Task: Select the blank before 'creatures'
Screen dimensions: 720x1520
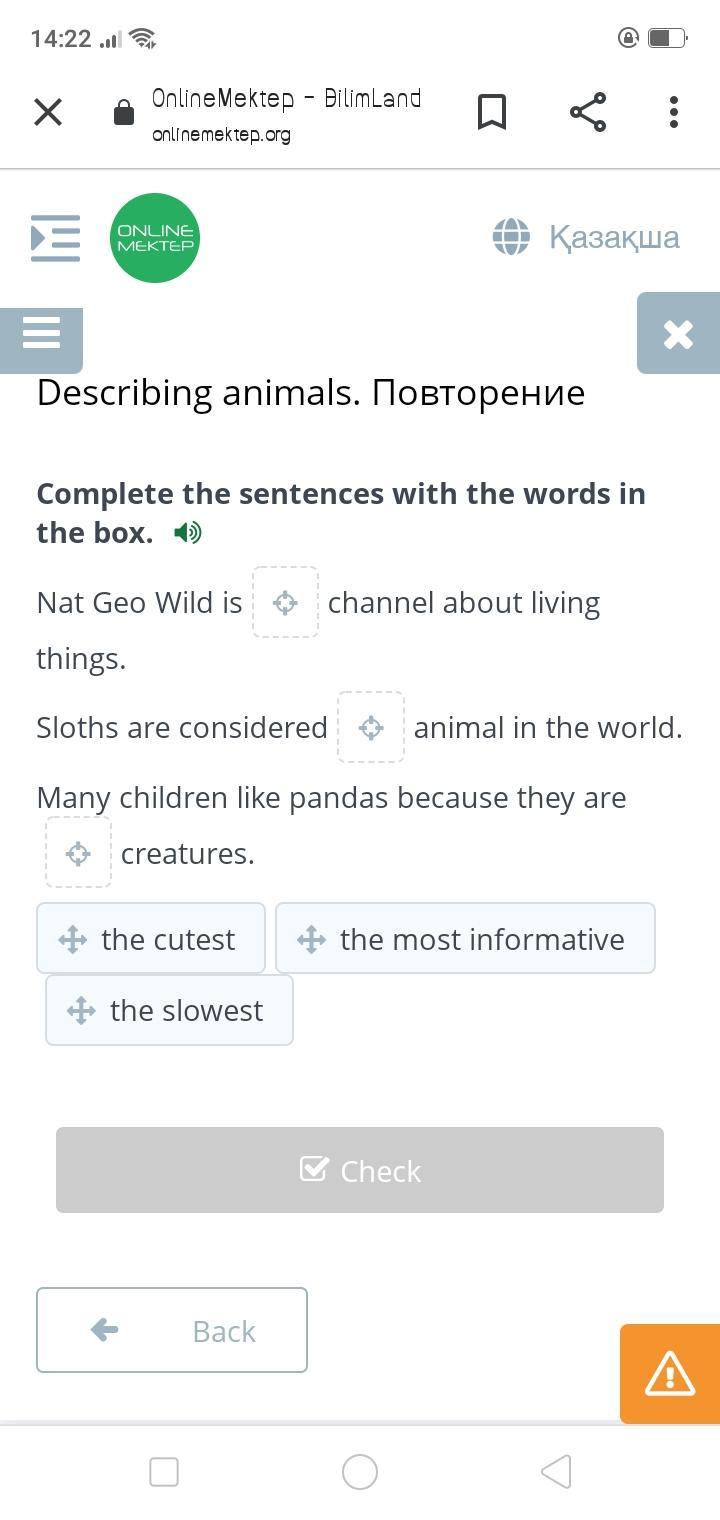Action: click(x=78, y=853)
